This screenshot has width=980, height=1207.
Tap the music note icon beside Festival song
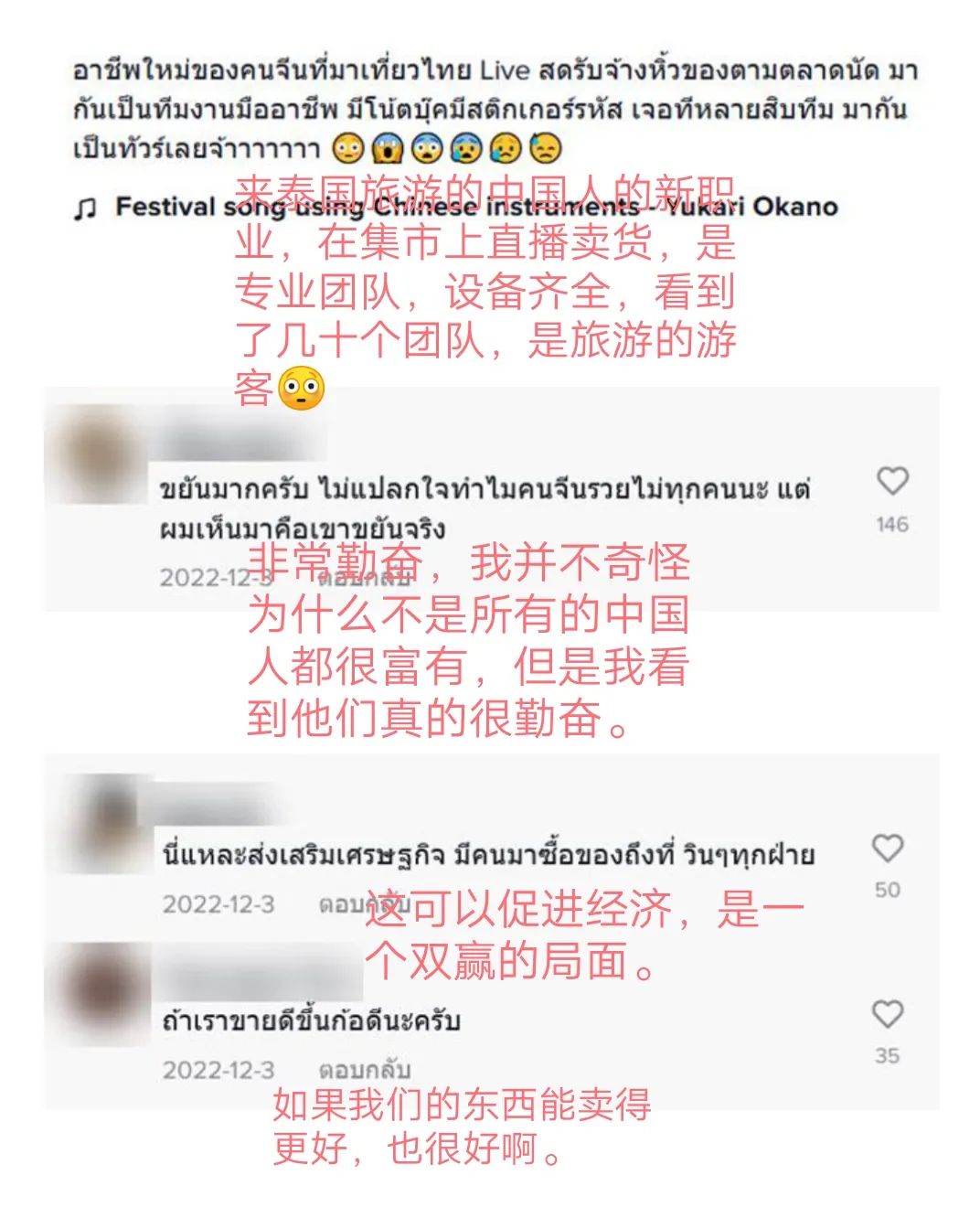tap(85, 209)
